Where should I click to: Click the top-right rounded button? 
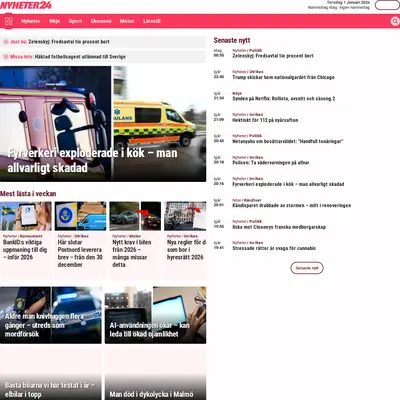pos(387,5)
